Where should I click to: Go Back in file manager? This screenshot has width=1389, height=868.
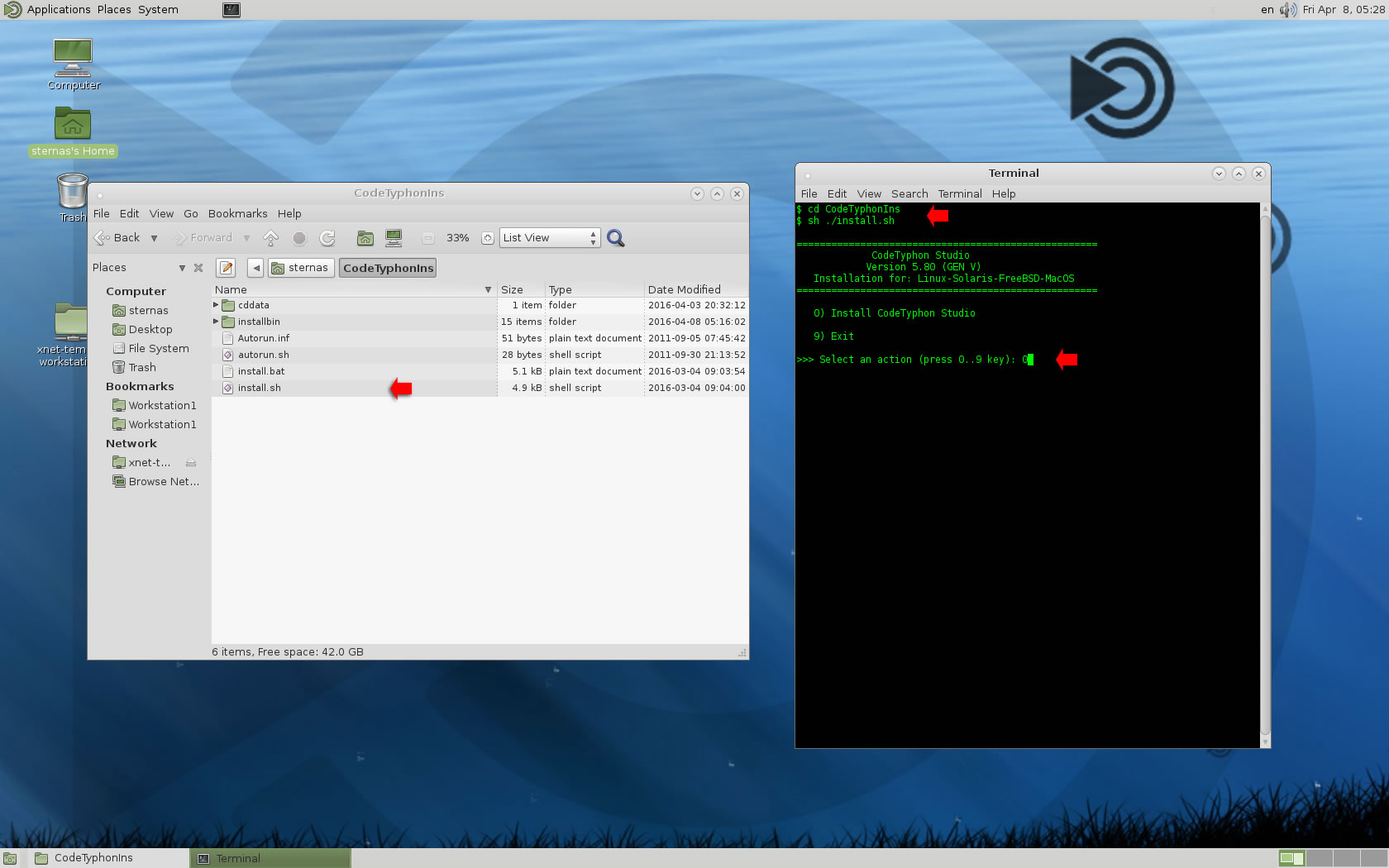pyautogui.click(x=117, y=238)
